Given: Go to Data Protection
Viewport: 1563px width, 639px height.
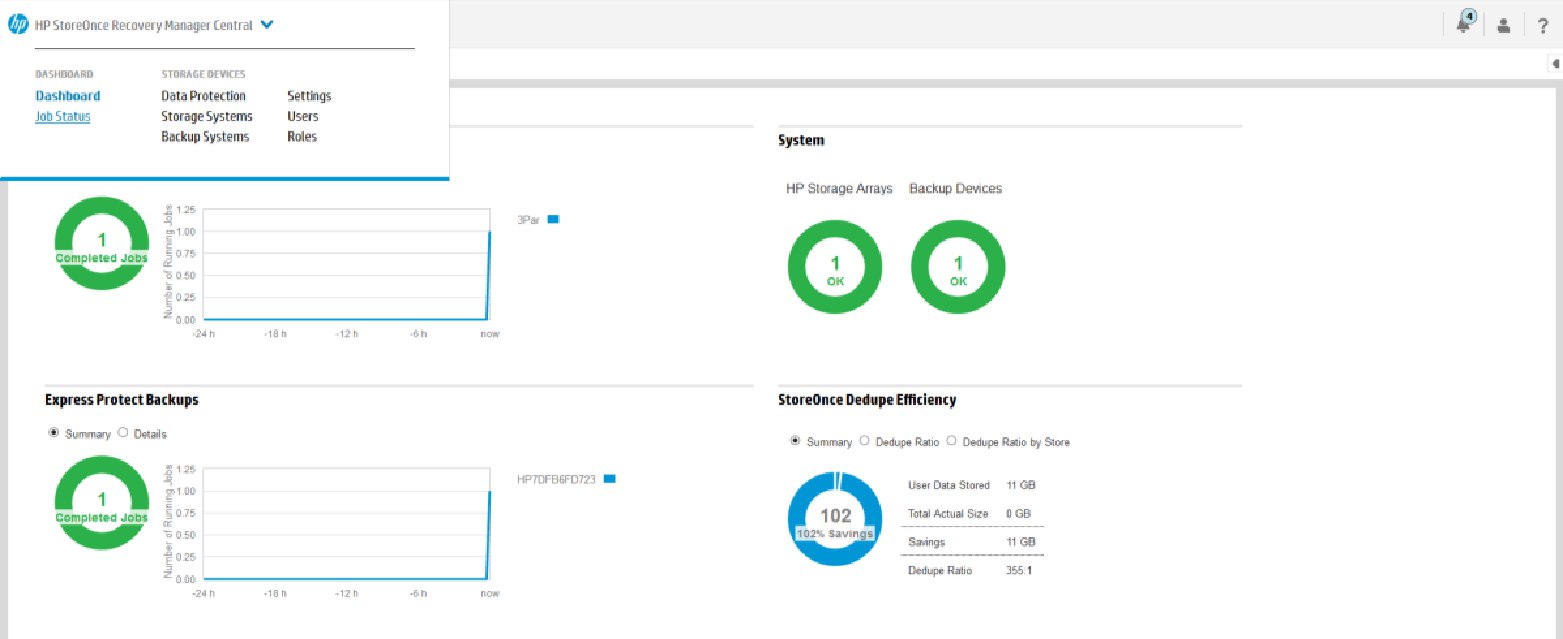Looking at the screenshot, I should pos(203,96).
